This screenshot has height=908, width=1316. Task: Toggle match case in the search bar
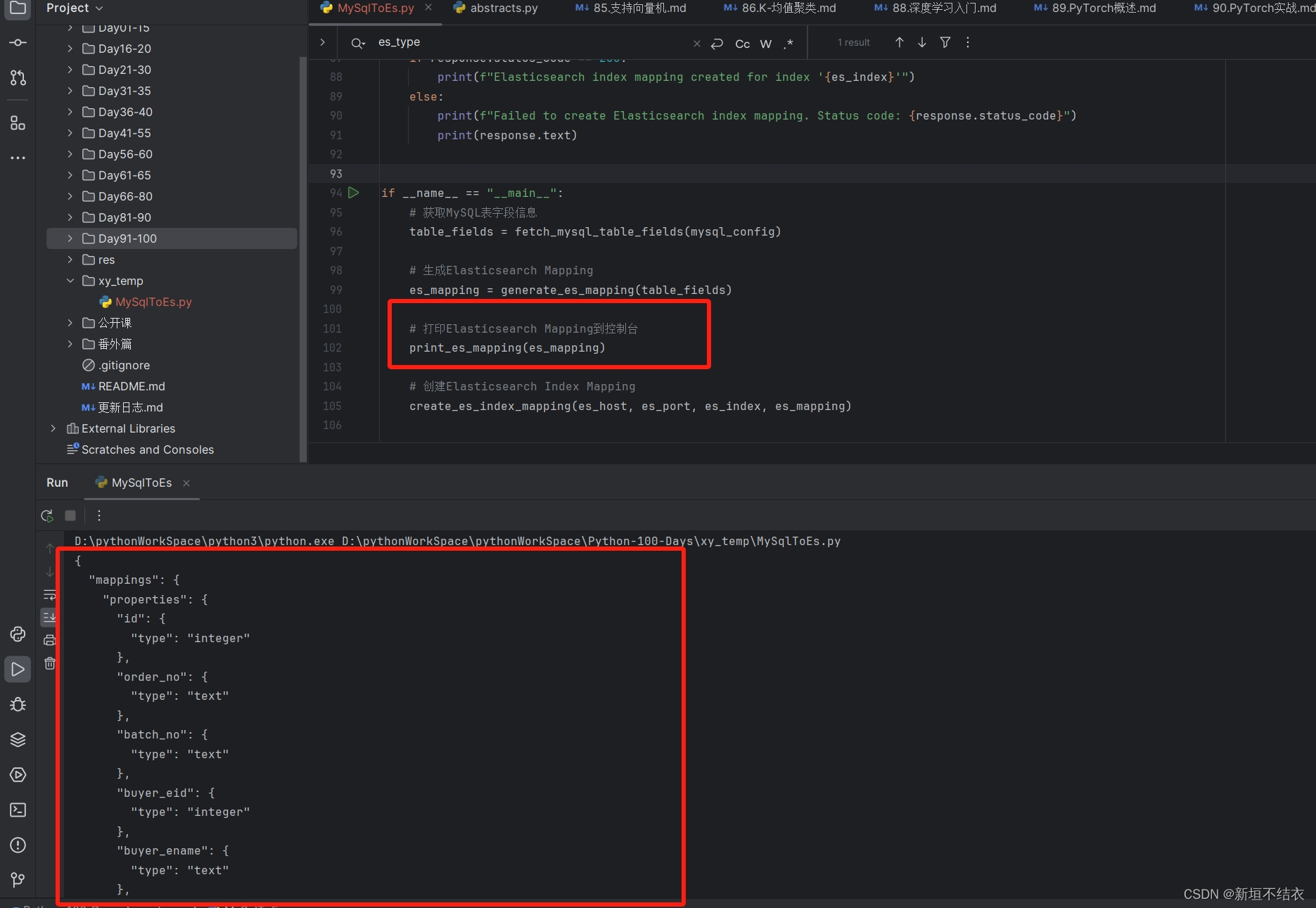(742, 44)
